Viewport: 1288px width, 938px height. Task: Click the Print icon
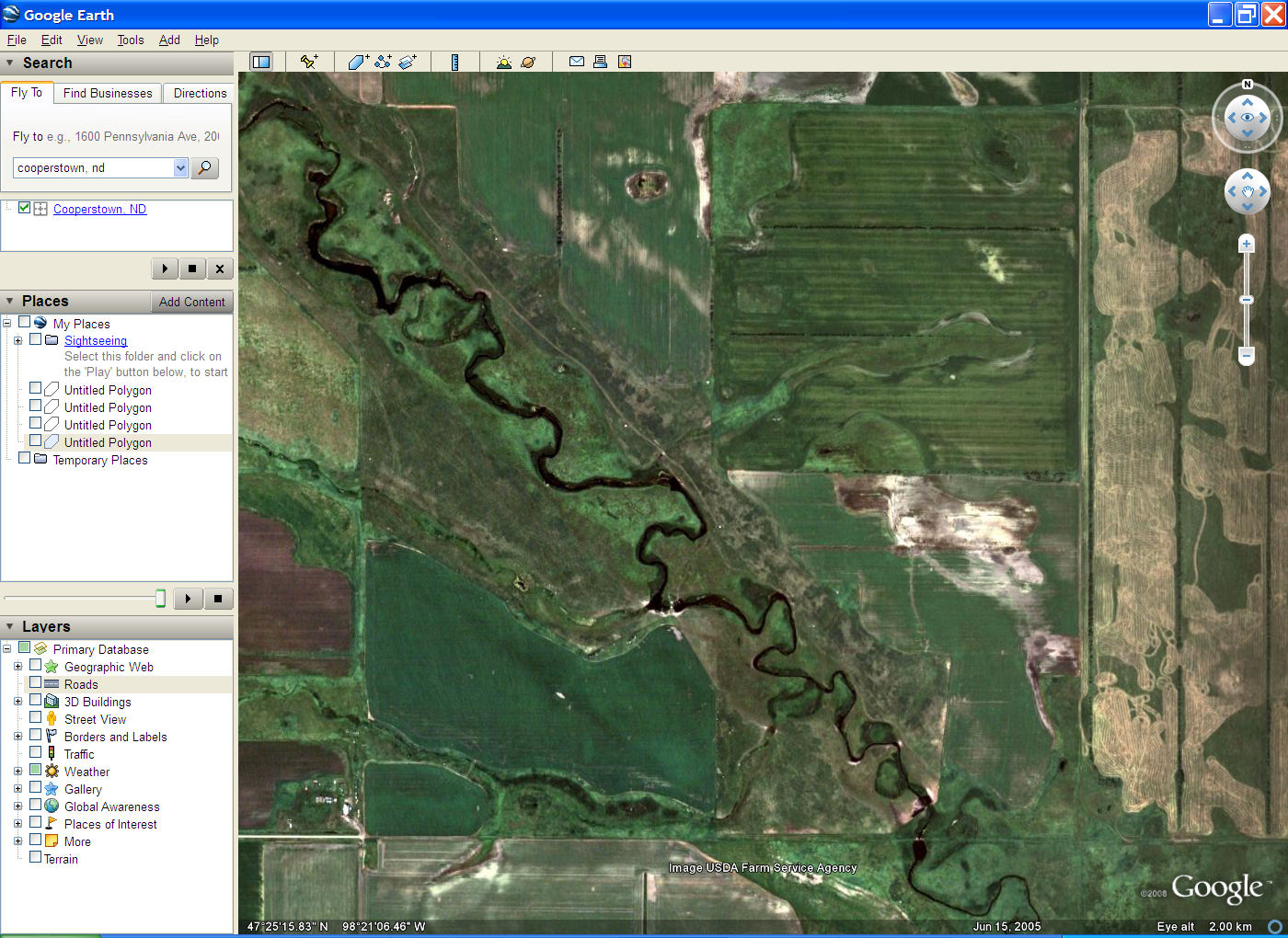pos(600,62)
